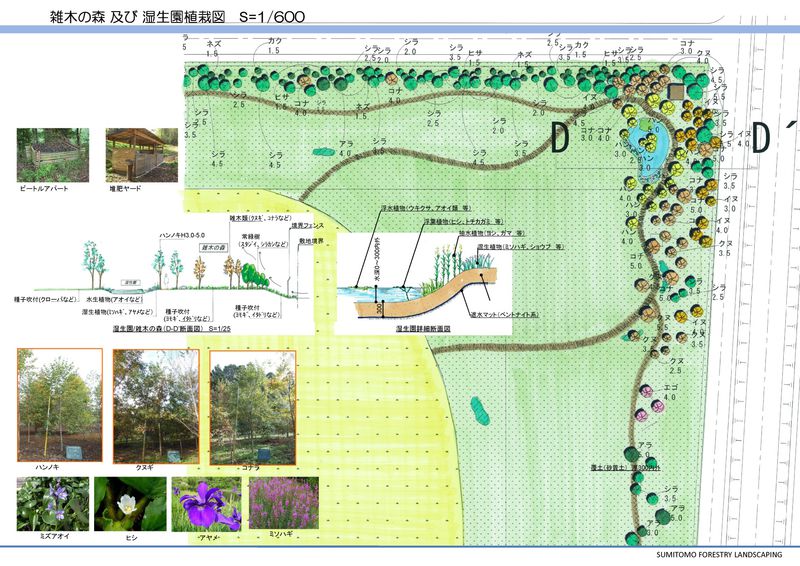Select the ミズアオイ flower photo
This screenshot has height=566, width=800.
click(x=53, y=504)
